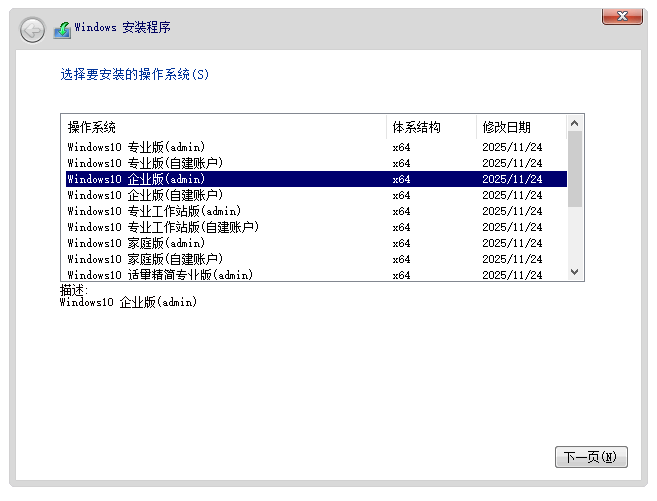Click 2025/11/24 date of 专业版(自建账户) row
This screenshot has width=657, height=501.
512,163
